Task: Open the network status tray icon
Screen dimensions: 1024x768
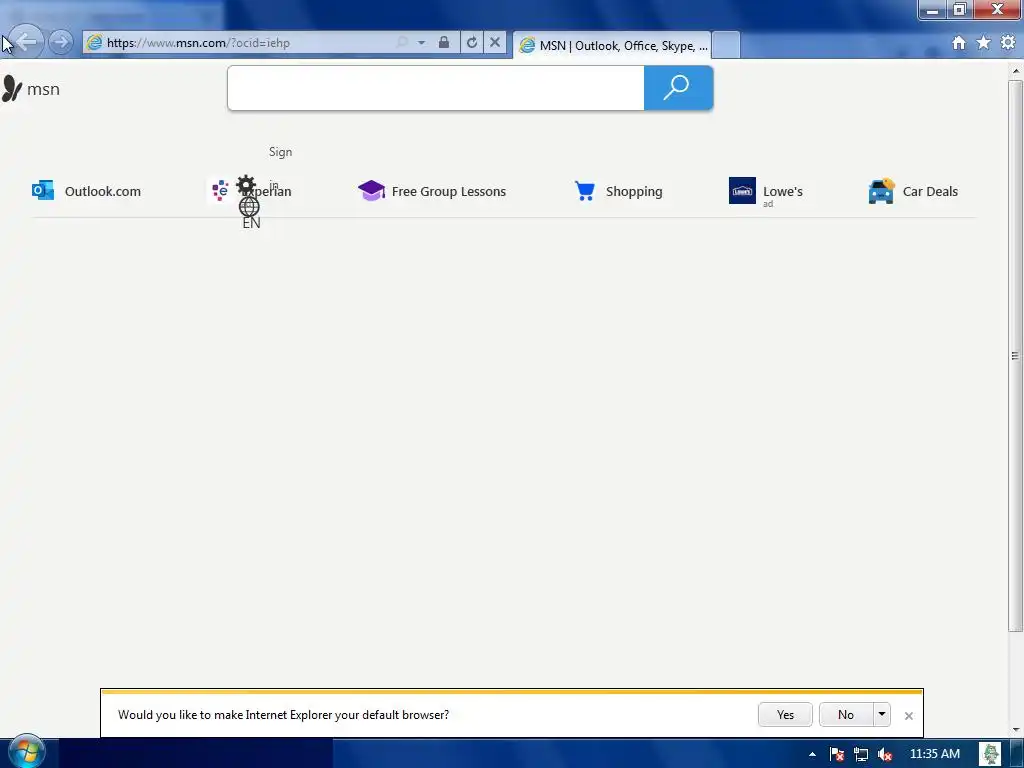Action: click(x=861, y=754)
